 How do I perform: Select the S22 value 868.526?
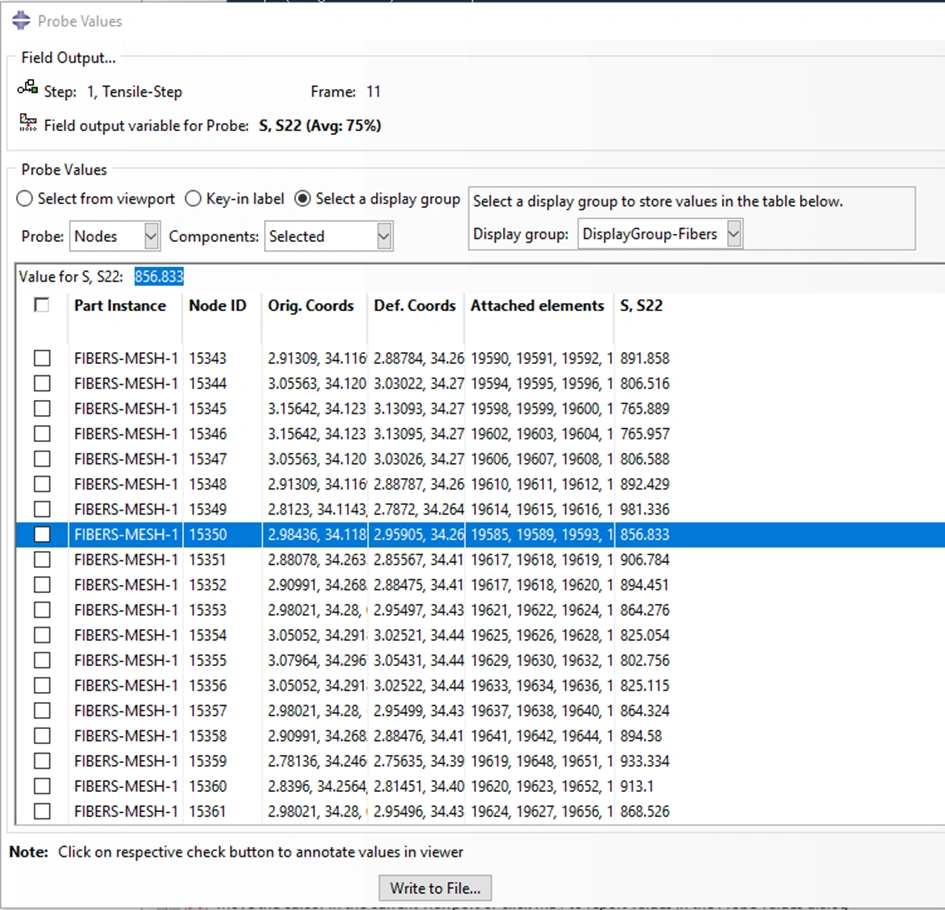click(x=645, y=811)
